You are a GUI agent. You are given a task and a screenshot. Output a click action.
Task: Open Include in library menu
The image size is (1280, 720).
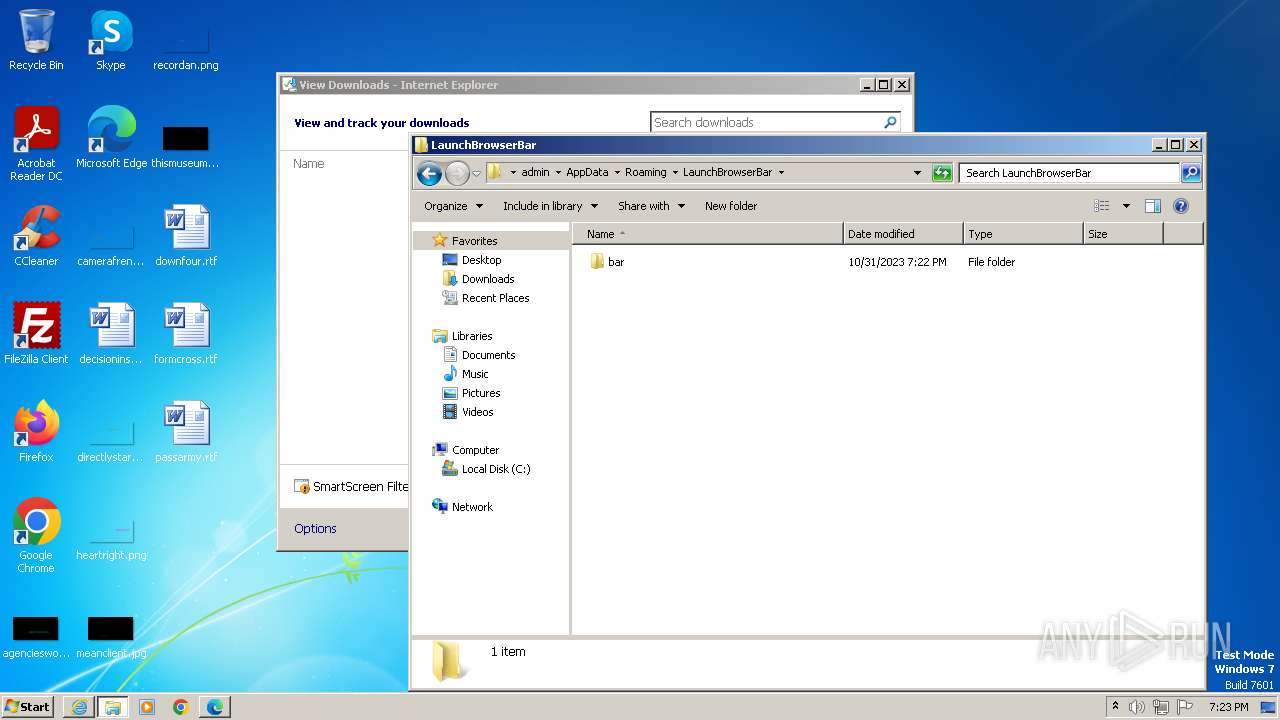click(x=550, y=206)
